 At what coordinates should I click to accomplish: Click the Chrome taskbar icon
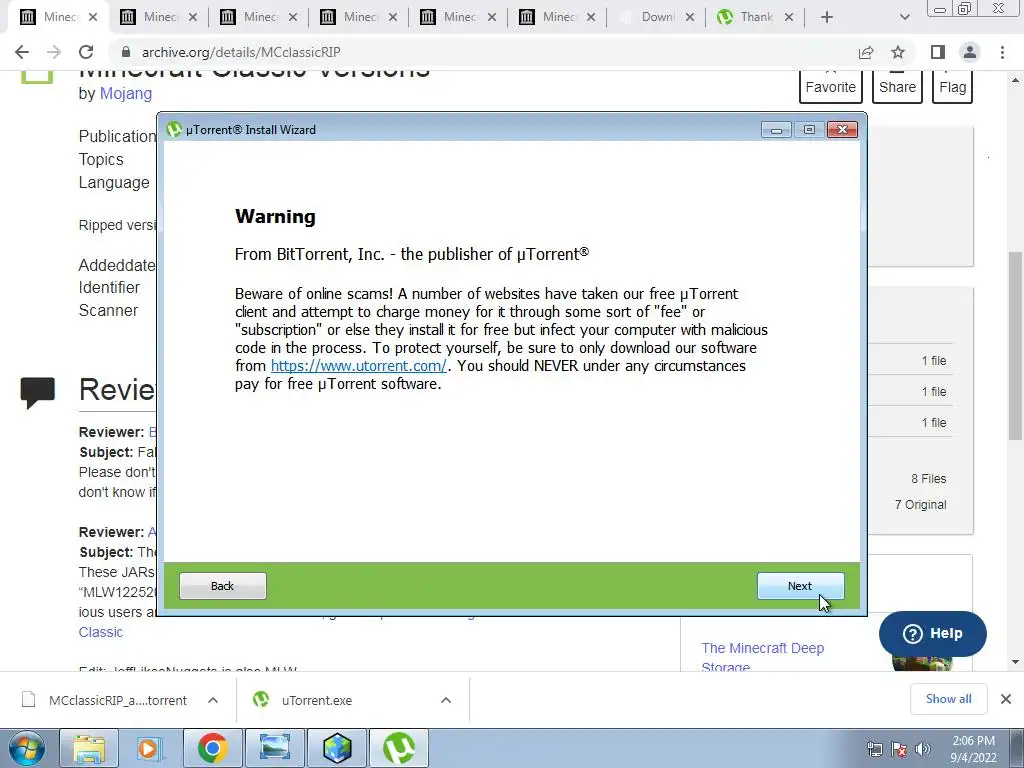click(x=212, y=748)
